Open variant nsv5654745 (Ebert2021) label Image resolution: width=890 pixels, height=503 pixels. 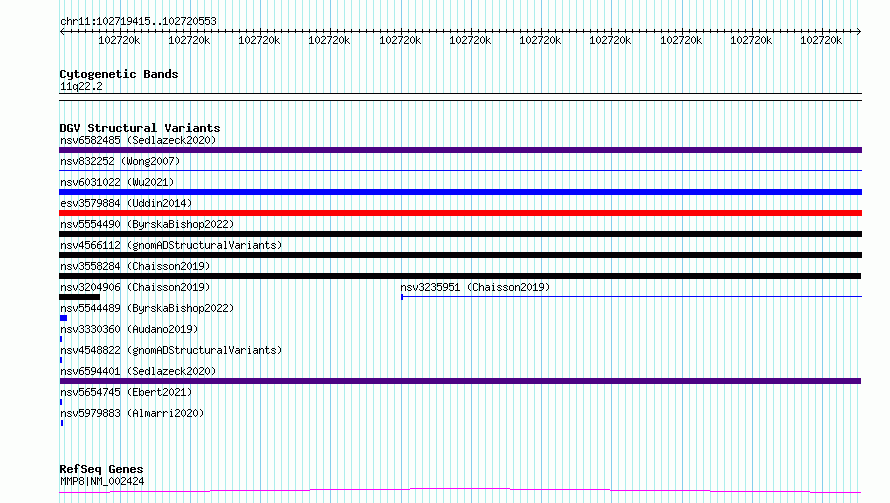(126, 392)
